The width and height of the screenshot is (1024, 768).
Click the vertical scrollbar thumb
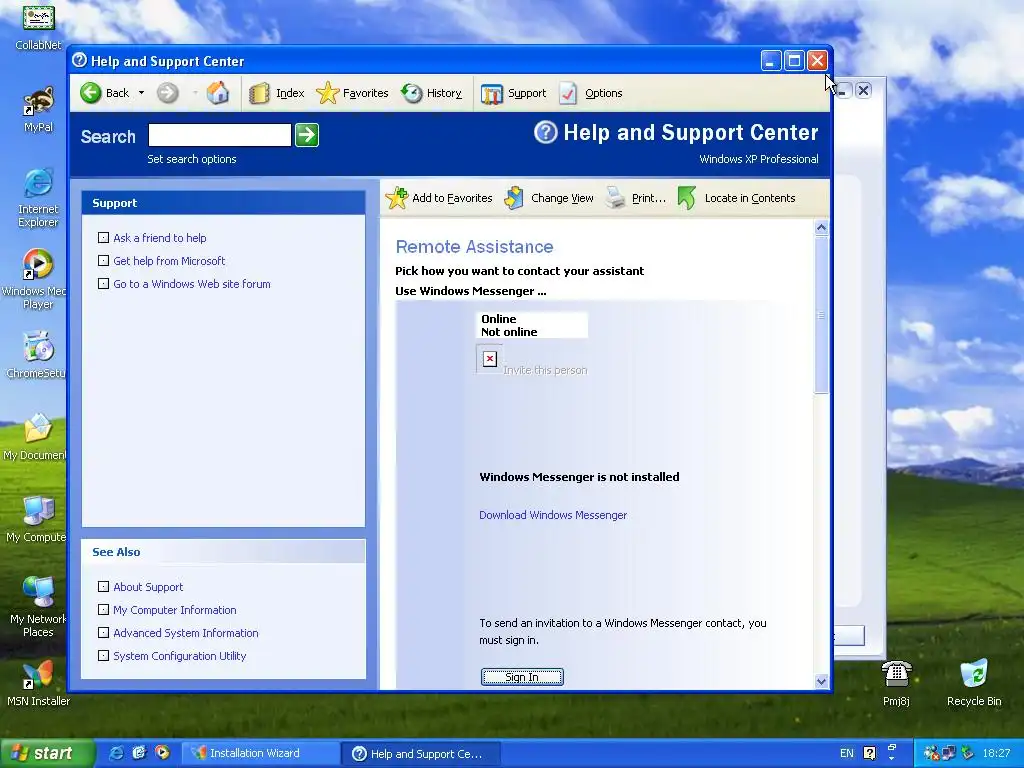822,315
